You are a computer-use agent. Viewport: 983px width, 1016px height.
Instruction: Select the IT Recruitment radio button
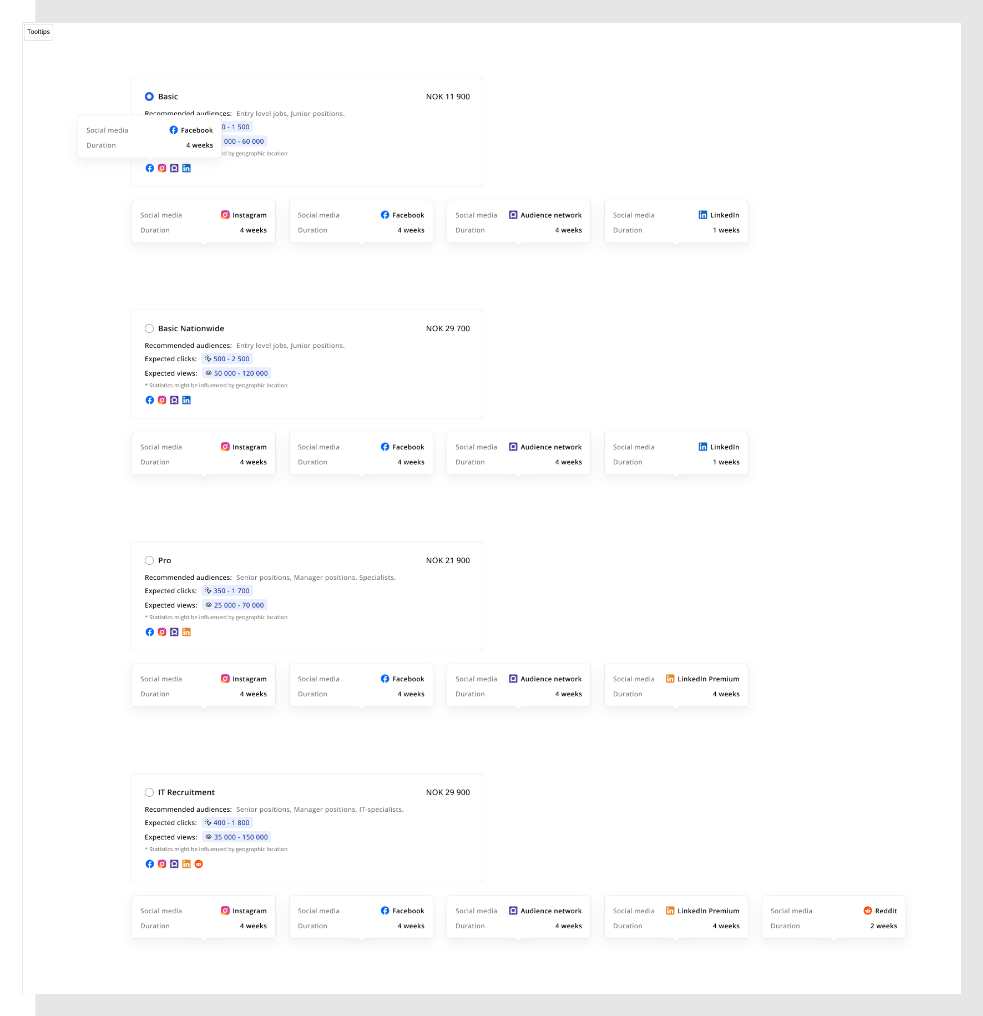pyautogui.click(x=149, y=792)
